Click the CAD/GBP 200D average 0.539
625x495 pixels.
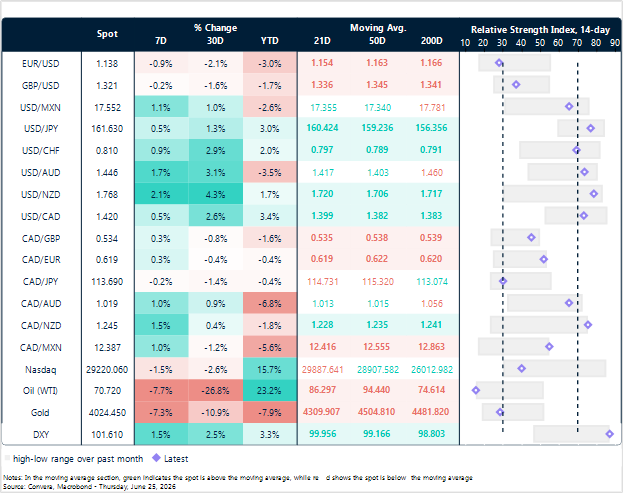pyautogui.click(x=431, y=238)
